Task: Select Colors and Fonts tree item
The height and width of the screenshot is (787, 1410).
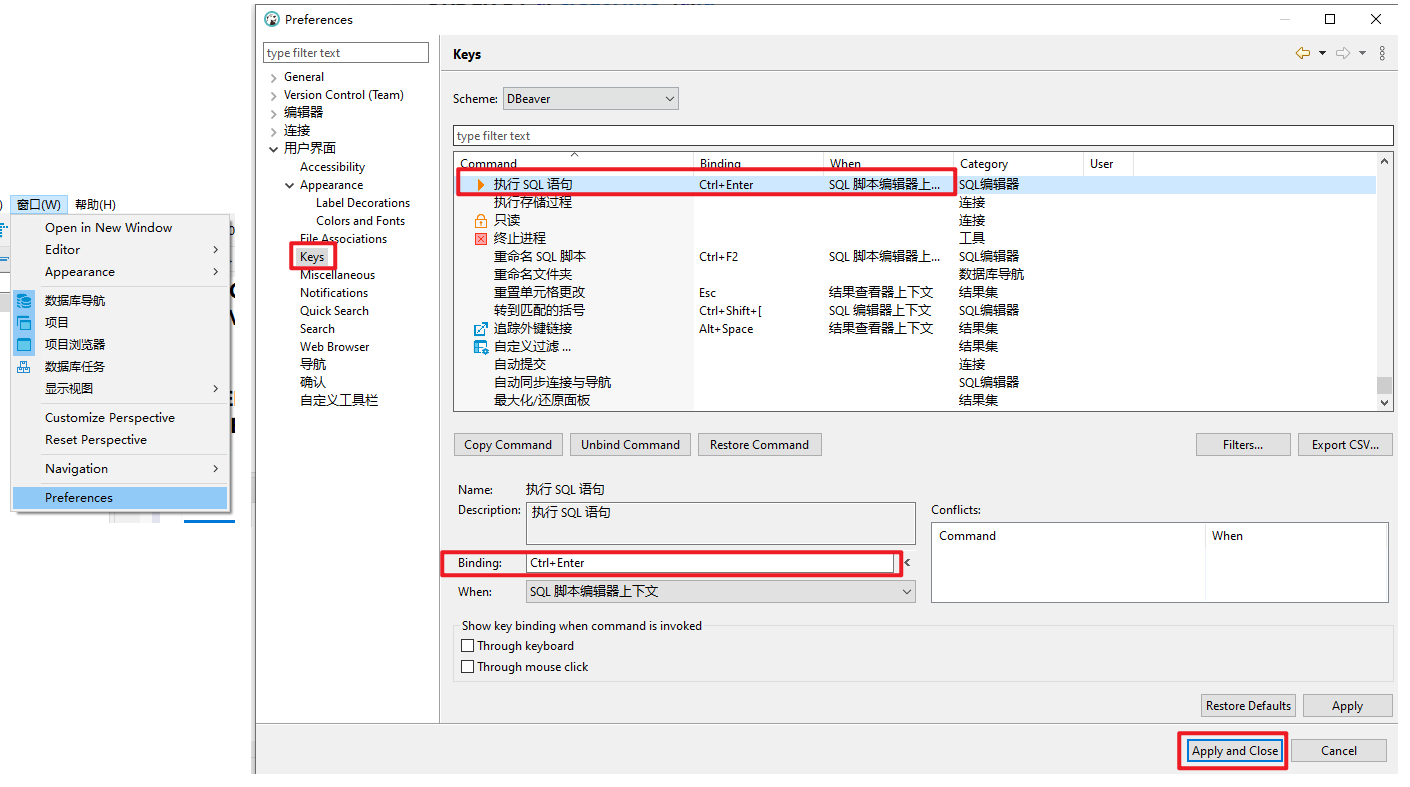Action: (x=360, y=221)
